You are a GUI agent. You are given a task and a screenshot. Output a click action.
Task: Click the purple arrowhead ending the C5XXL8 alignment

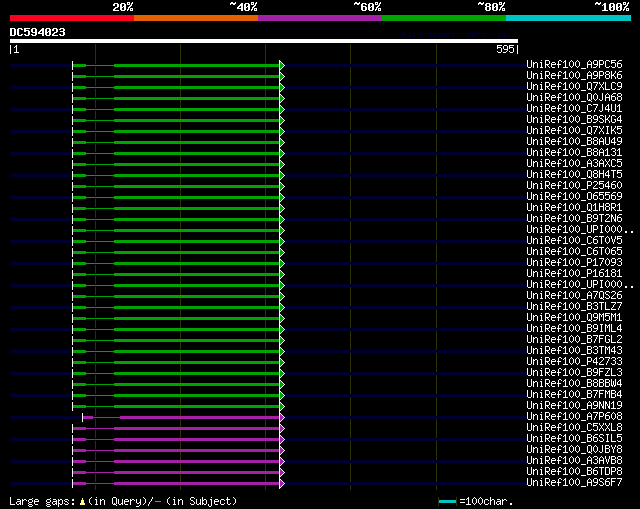click(282, 429)
